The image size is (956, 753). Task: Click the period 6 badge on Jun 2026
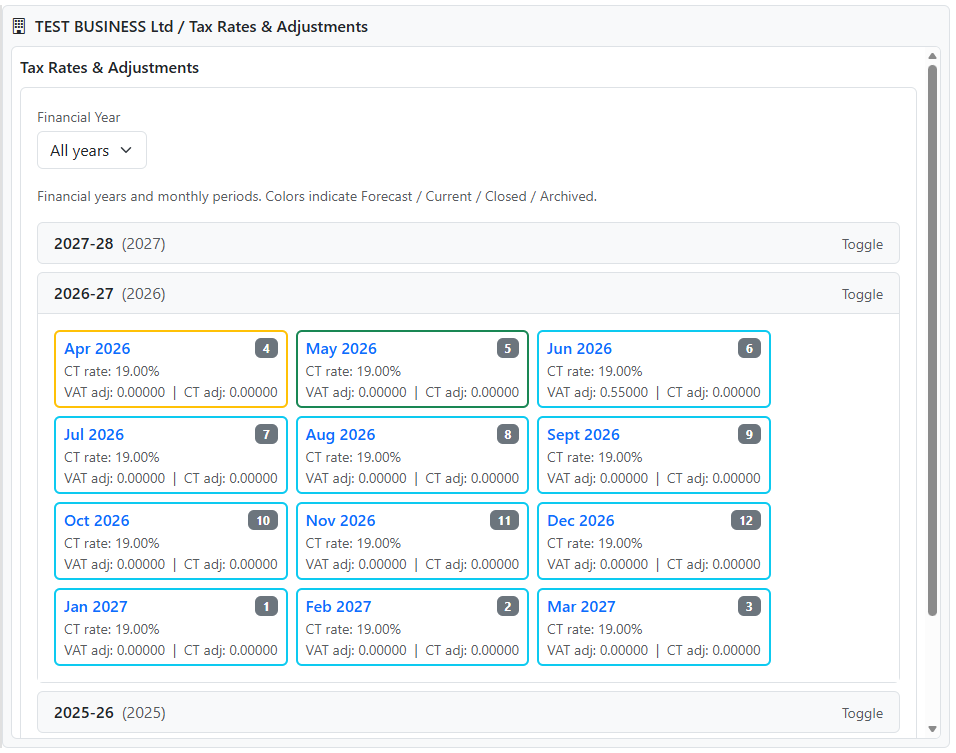point(749,349)
